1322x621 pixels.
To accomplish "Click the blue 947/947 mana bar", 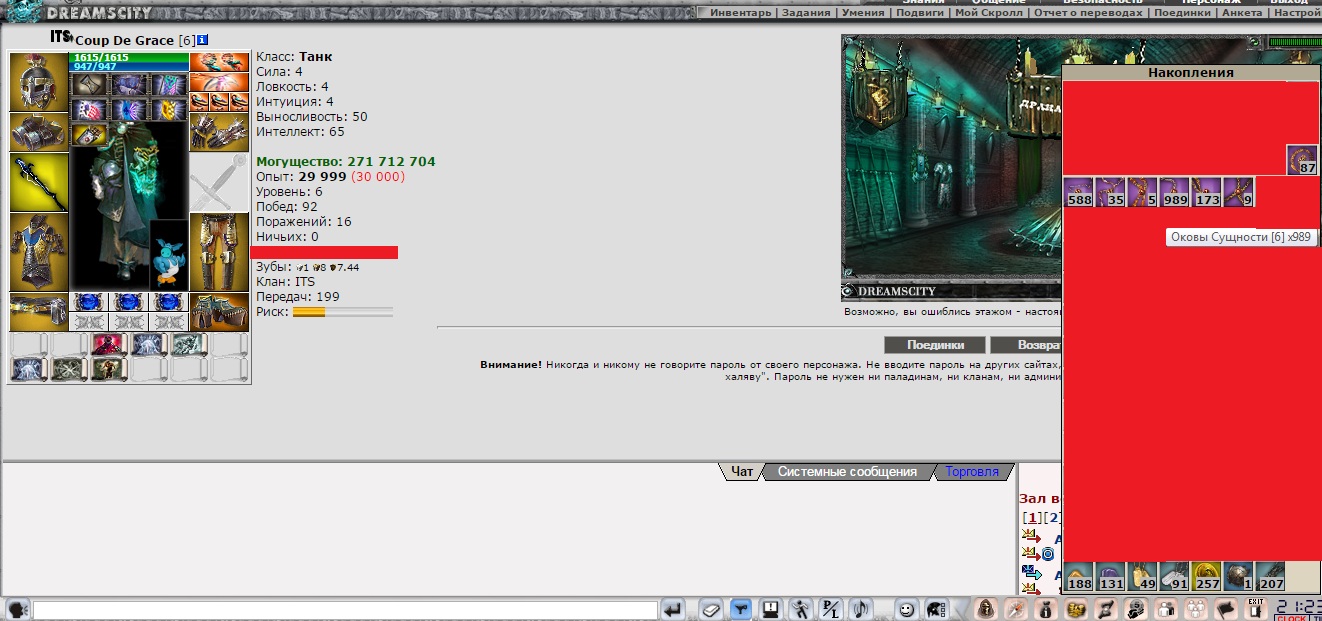I will (x=129, y=67).
